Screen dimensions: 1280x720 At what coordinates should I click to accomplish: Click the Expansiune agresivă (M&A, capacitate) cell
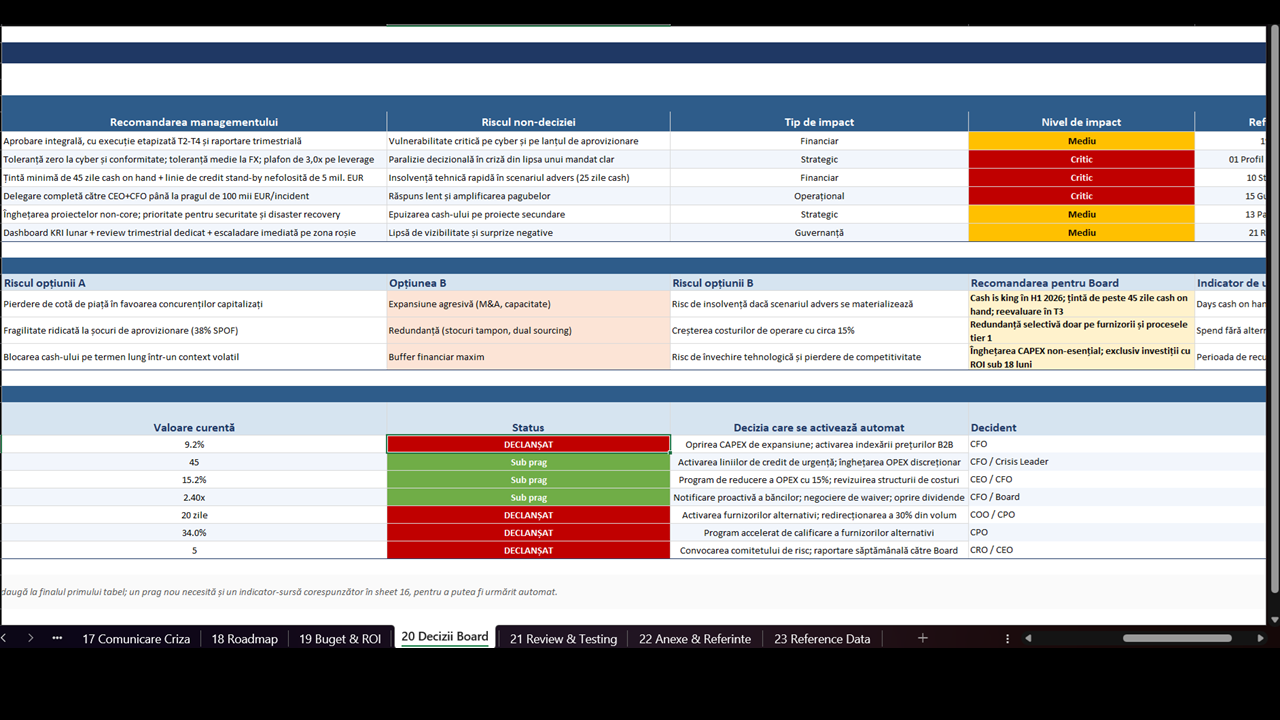[x=528, y=304]
